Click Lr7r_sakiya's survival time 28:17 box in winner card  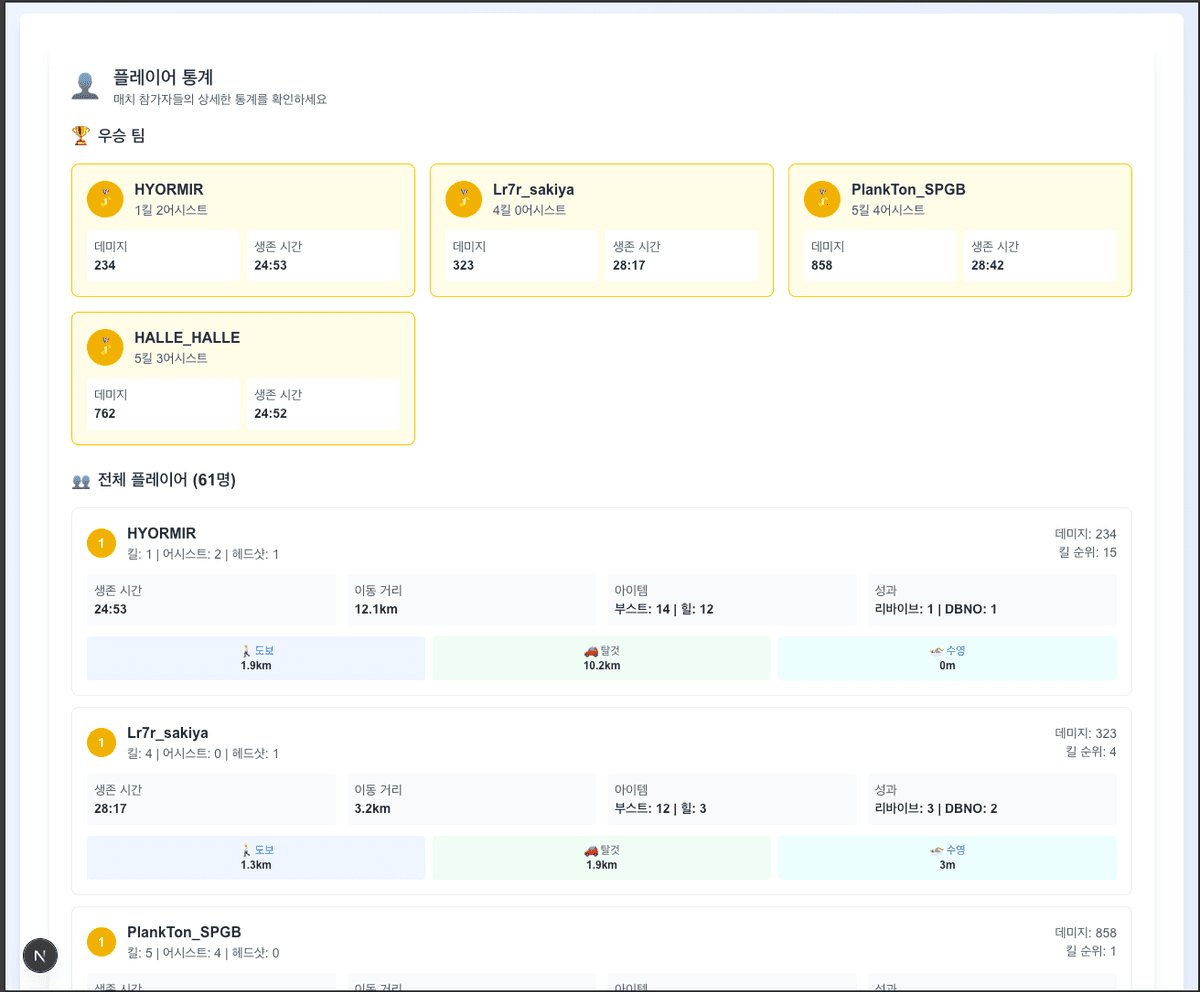681,256
